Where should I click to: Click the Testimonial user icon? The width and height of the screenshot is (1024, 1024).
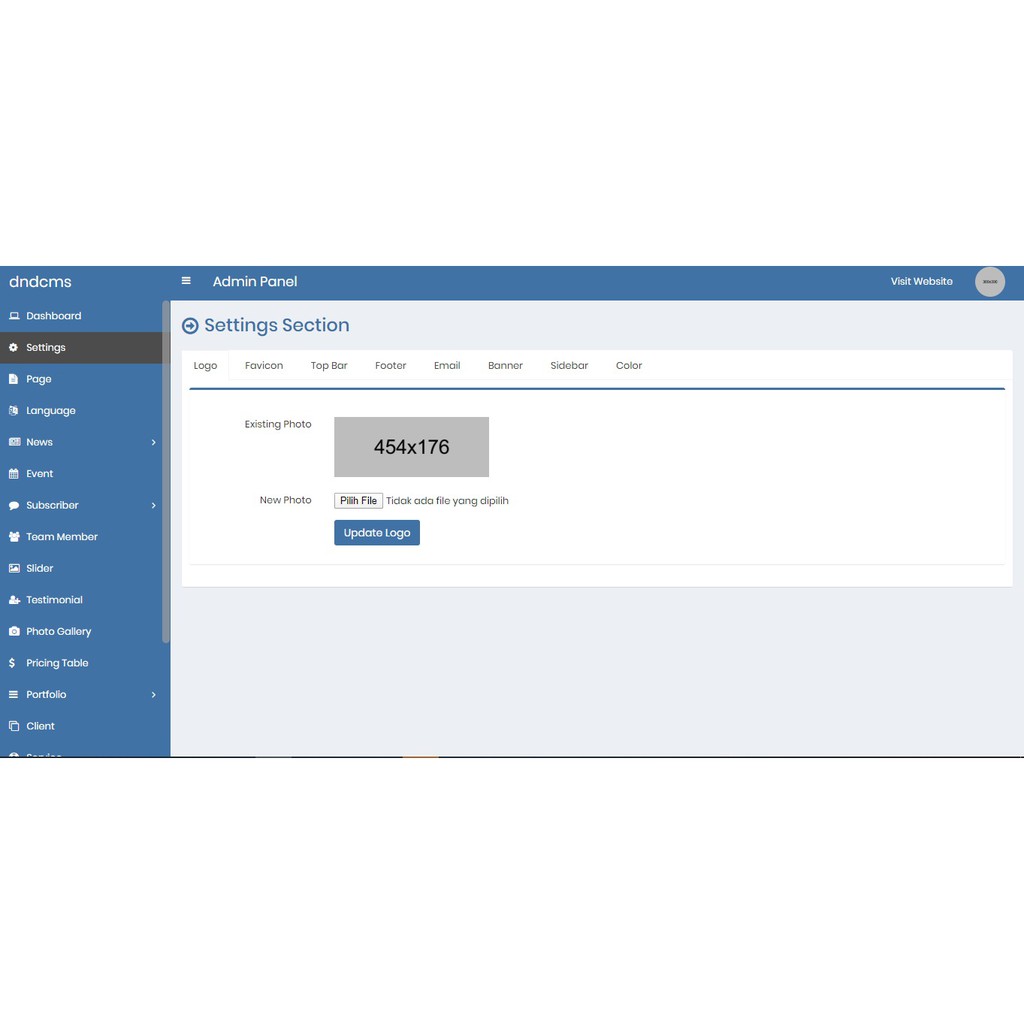tap(14, 600)
